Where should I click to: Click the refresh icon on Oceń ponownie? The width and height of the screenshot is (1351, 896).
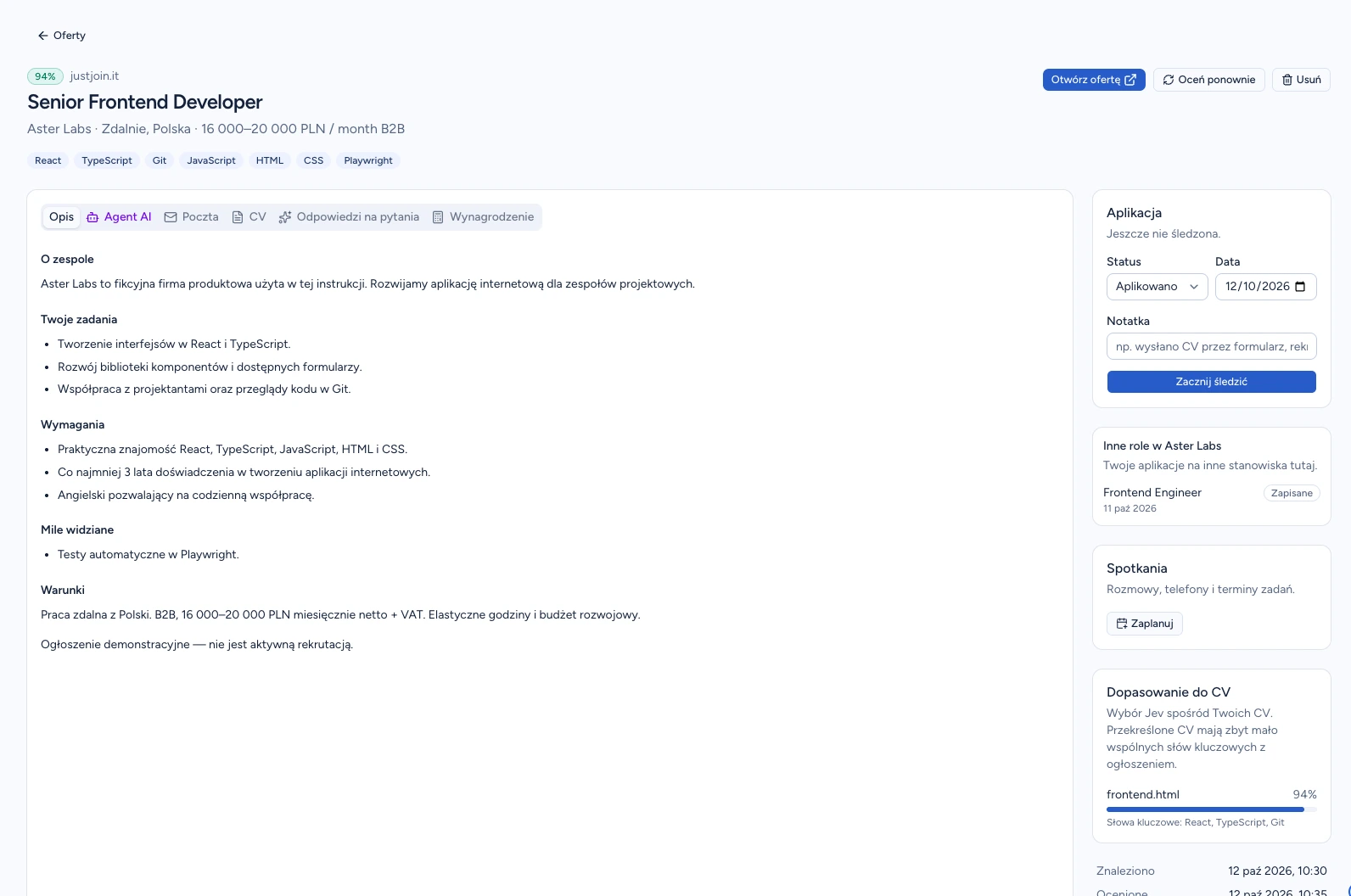1169,80
